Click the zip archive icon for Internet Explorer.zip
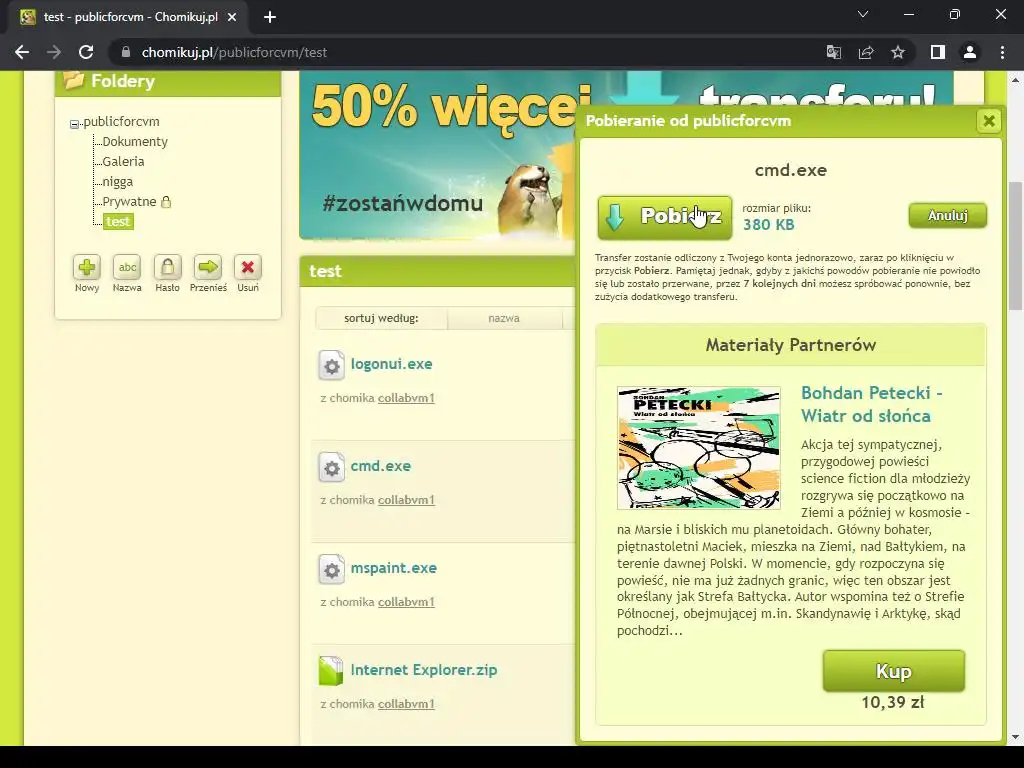Viewport: 1024px width, 768px height. point(331,671)
